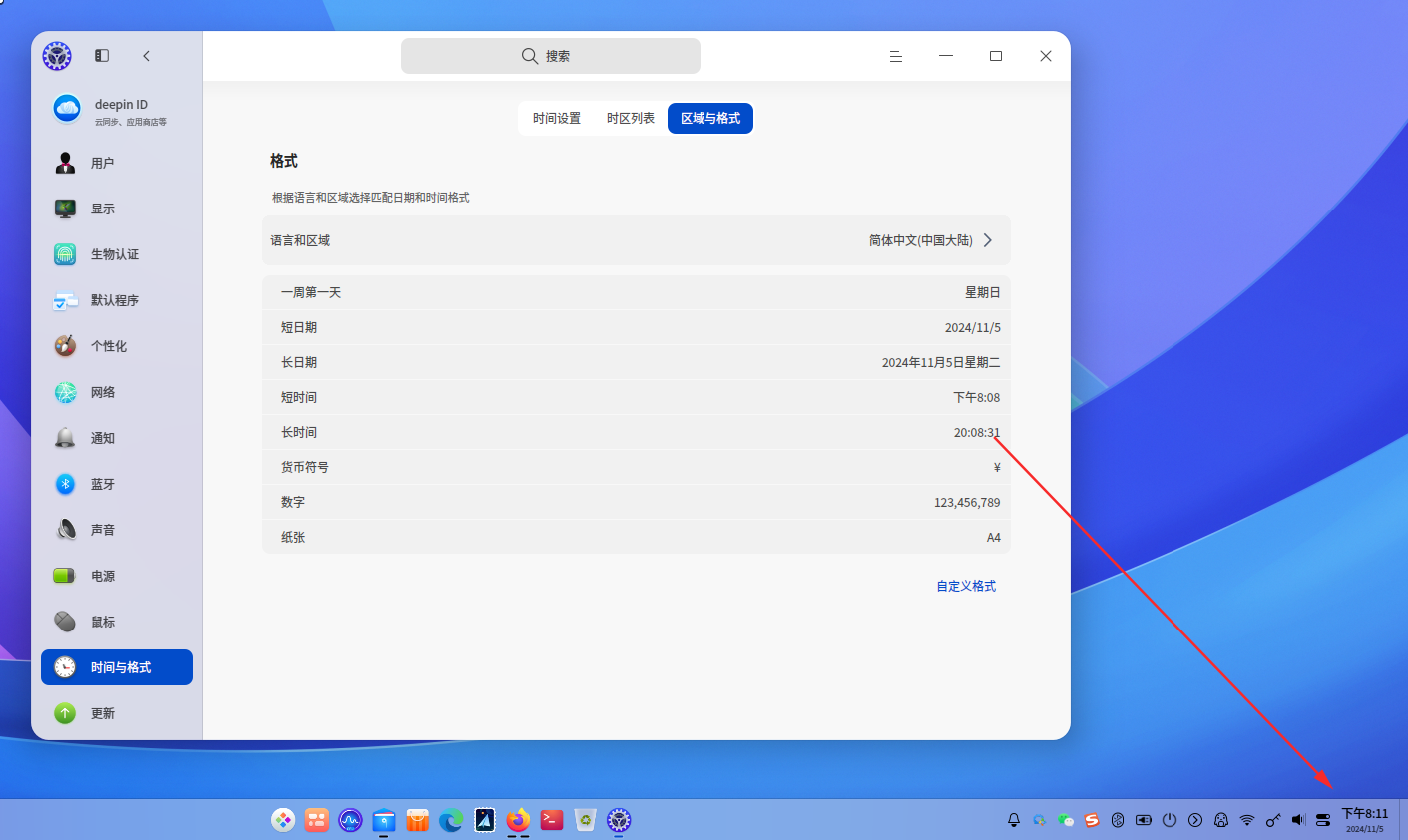The image size is (1408, 840).
Task: Open the launcher from the dock
Action: [x=283, y=820]
